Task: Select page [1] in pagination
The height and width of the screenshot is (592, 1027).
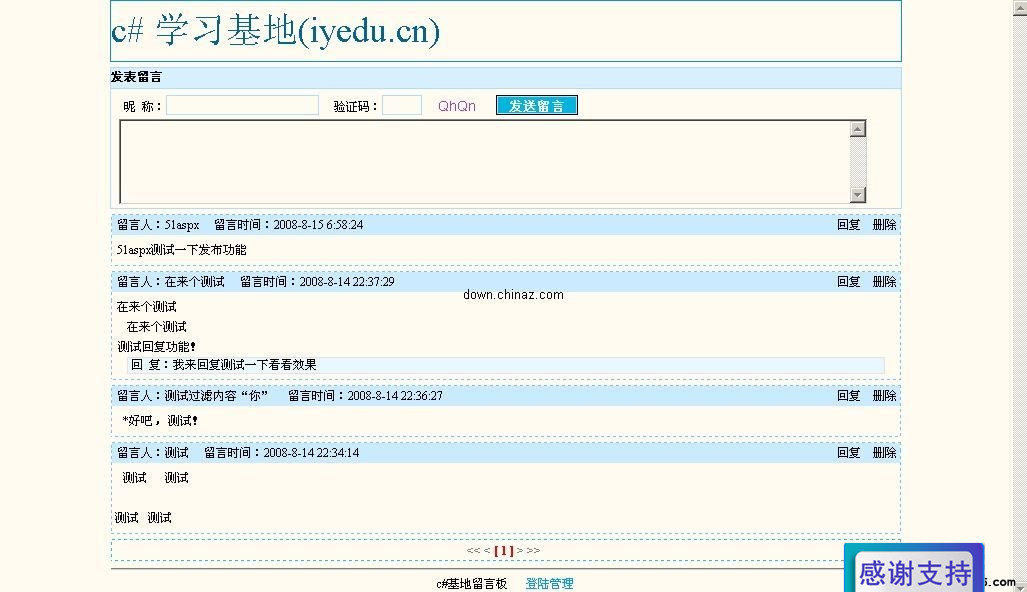Action: click(504, 551)
